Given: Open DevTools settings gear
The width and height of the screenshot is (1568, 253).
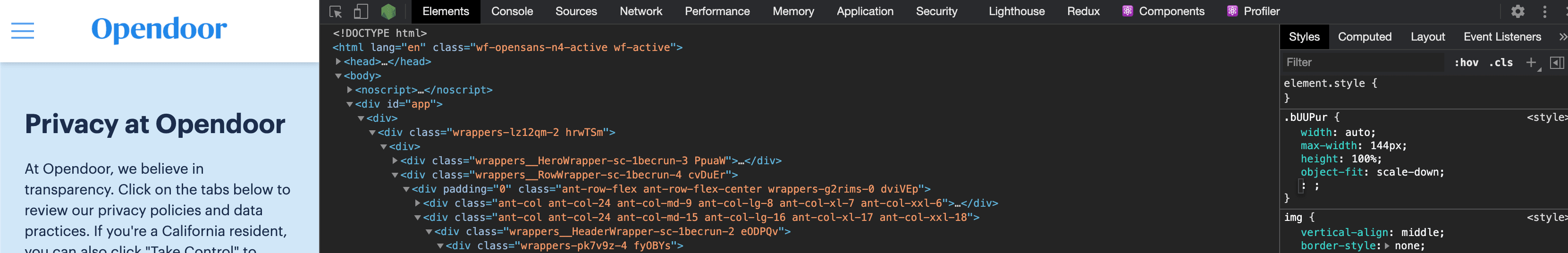Looking at the screenshot, I should pyautogui.click(x=1517, y=11).
